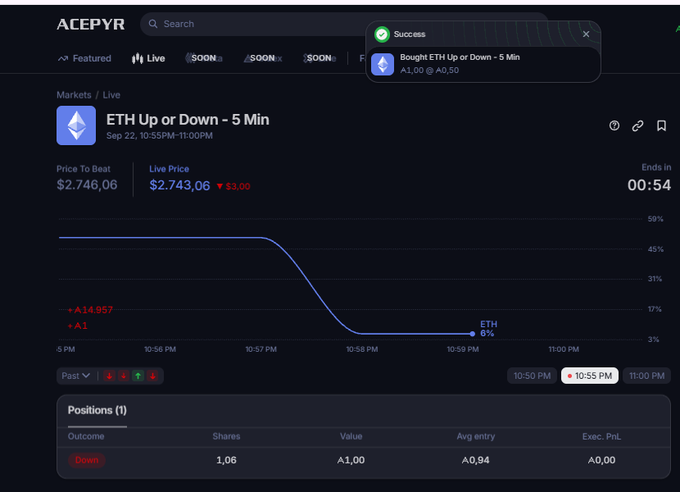Viewport: 680px width, 492px height.
Task: Click the large Ethereum market icon
Action: [76, 125]
